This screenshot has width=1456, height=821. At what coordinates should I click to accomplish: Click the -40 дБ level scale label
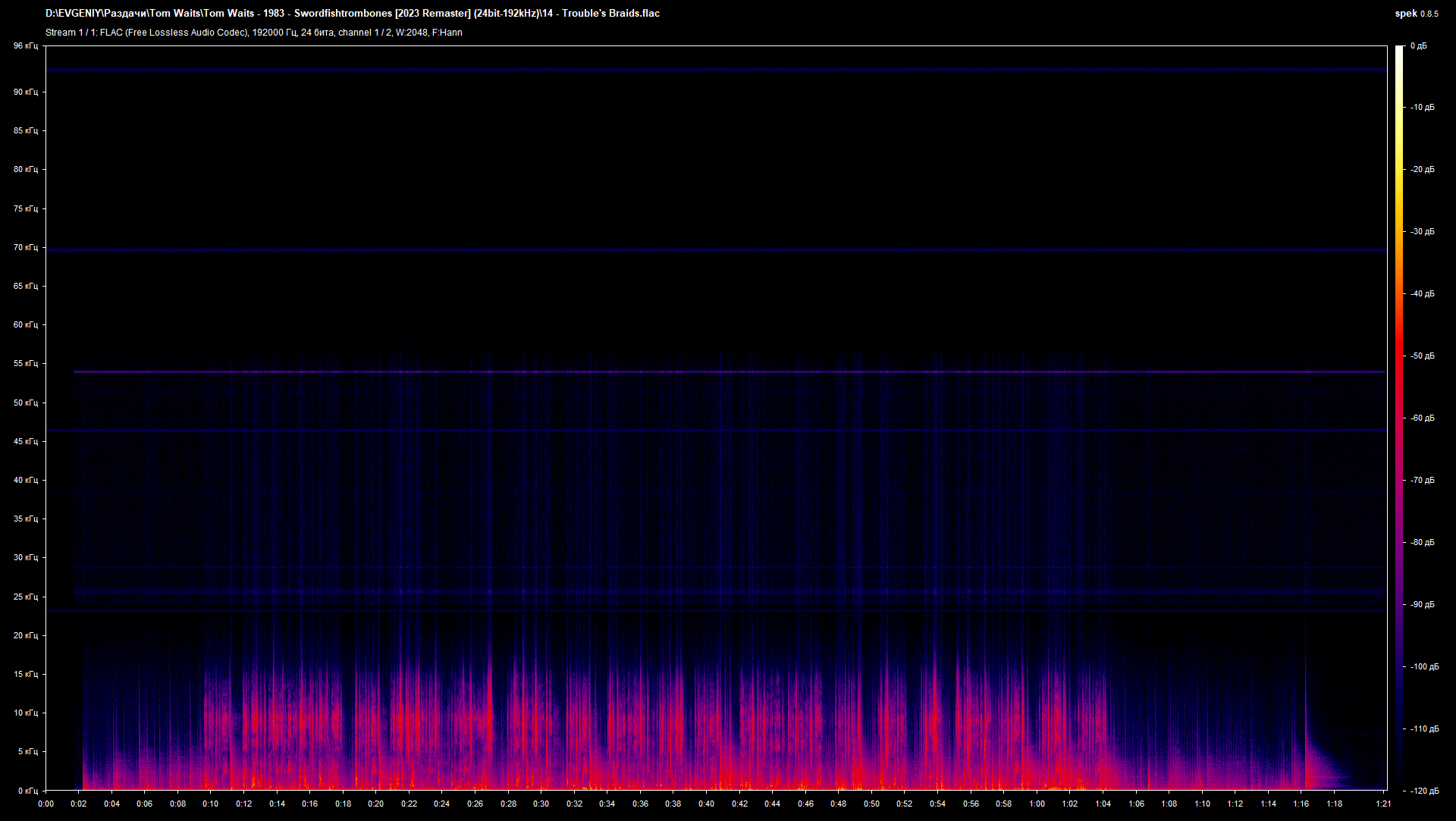click(x=1423, y=294)
